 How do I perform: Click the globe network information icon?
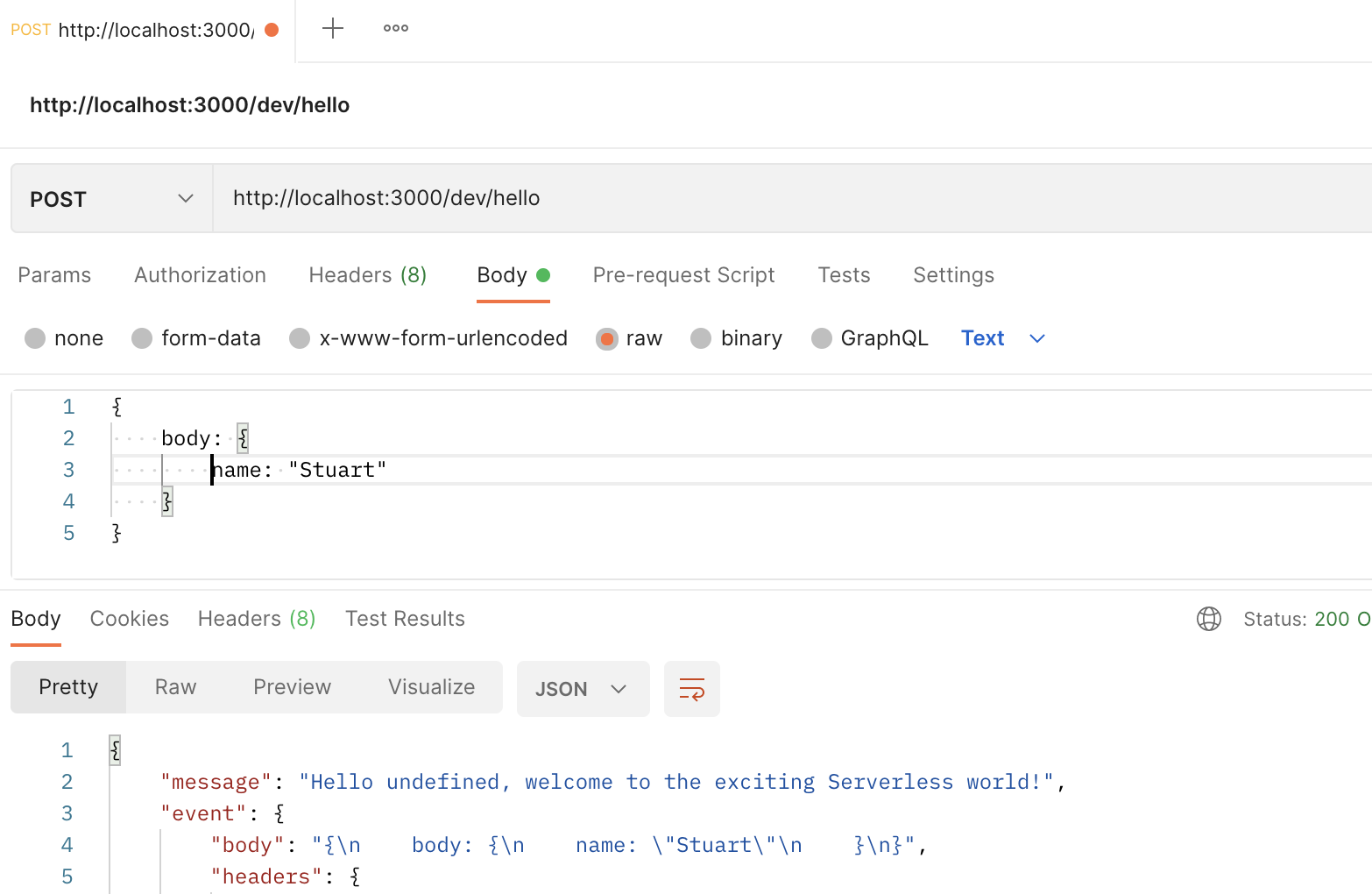pyautogui.click(x=1209, y=619)
